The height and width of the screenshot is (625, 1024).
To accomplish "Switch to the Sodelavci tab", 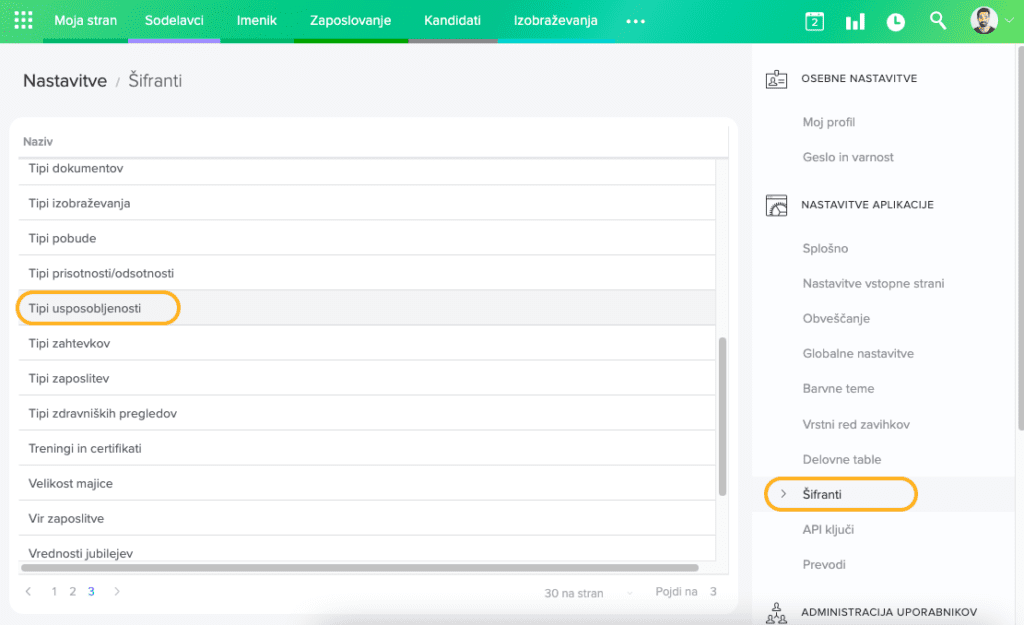I will pyautogui.click(x=174, y=21).
